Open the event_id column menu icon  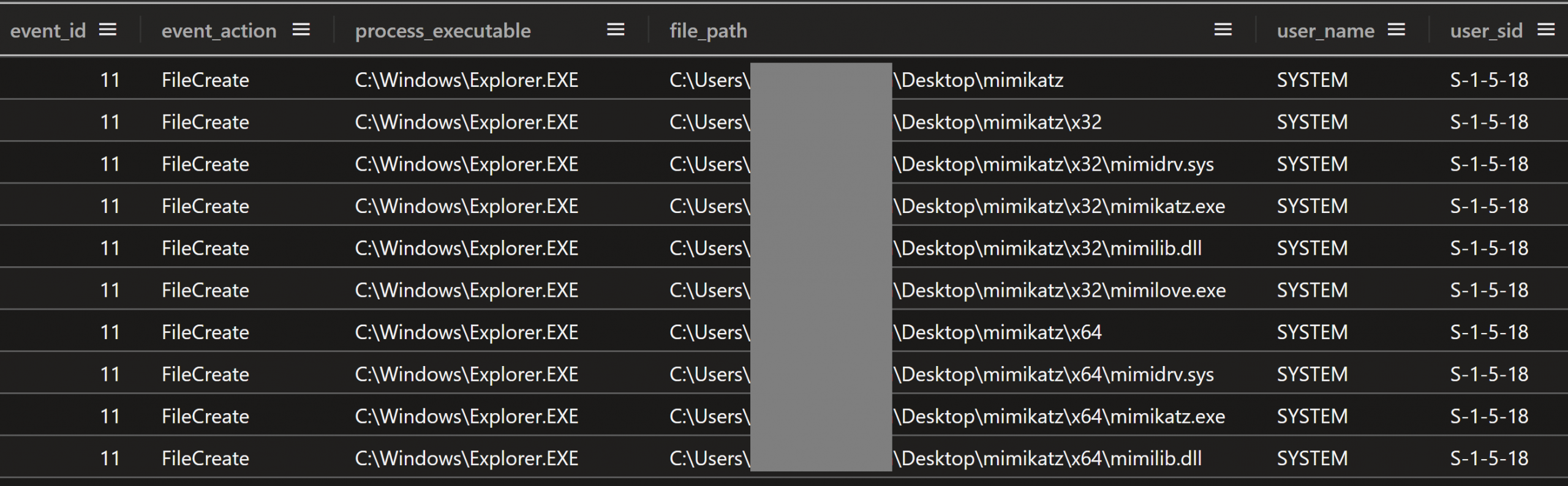108,30
